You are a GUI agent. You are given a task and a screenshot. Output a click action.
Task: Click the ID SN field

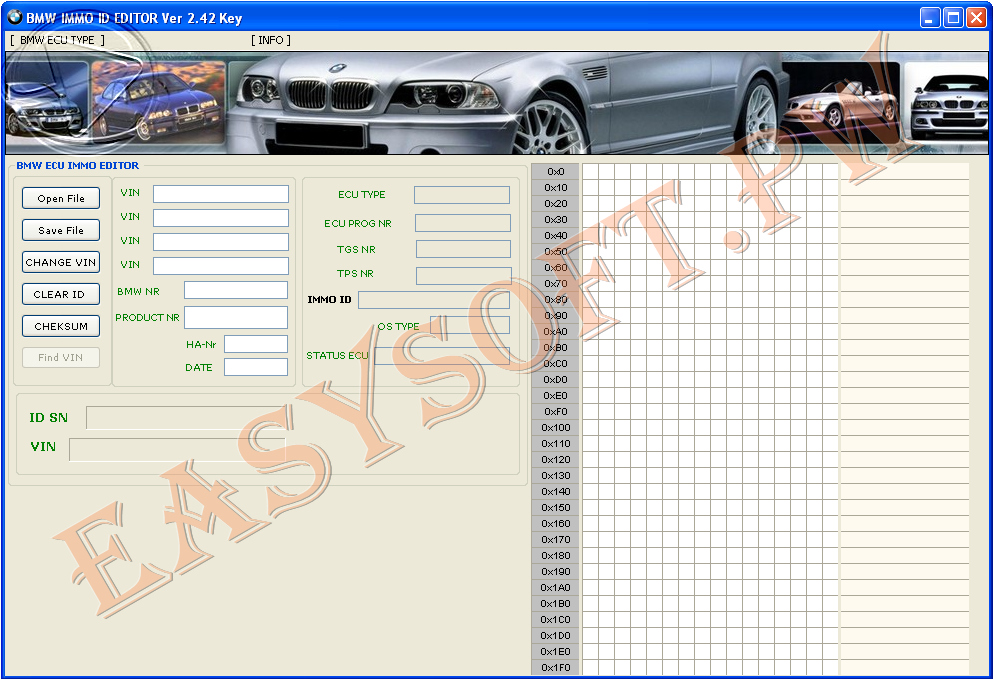point(186,418)
